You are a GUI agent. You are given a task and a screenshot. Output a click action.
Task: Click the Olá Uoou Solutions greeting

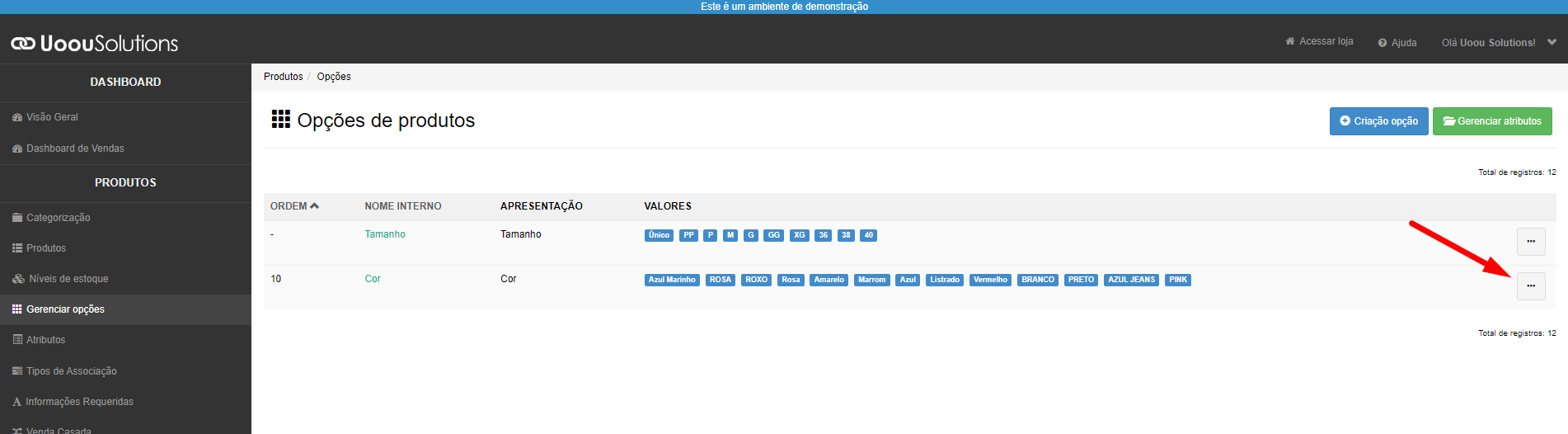point(1489,43)
